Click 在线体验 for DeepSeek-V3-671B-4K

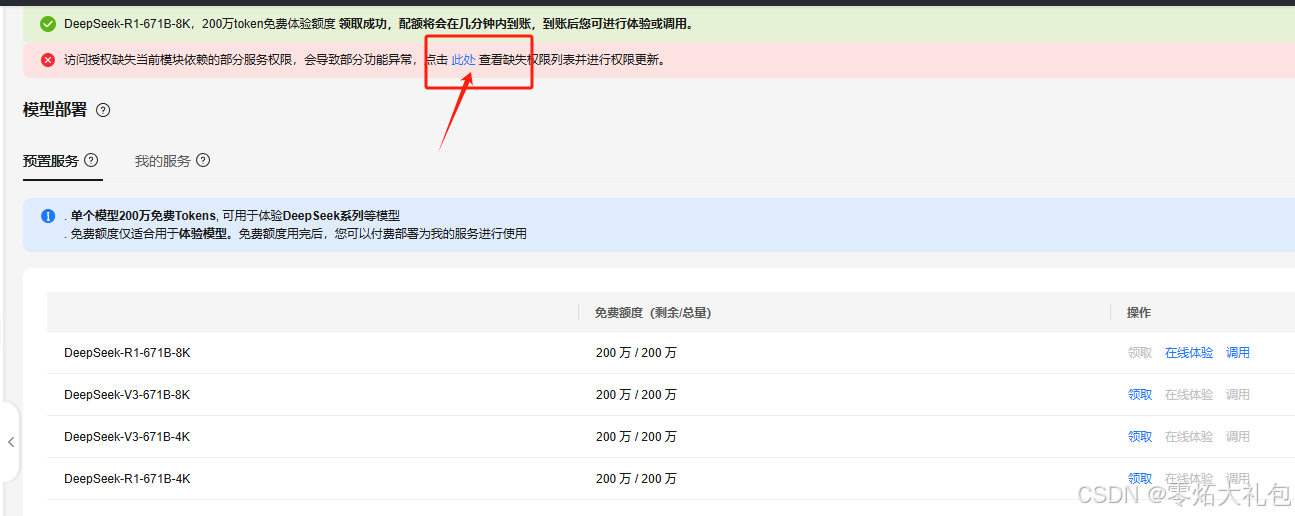[1189, 437]
